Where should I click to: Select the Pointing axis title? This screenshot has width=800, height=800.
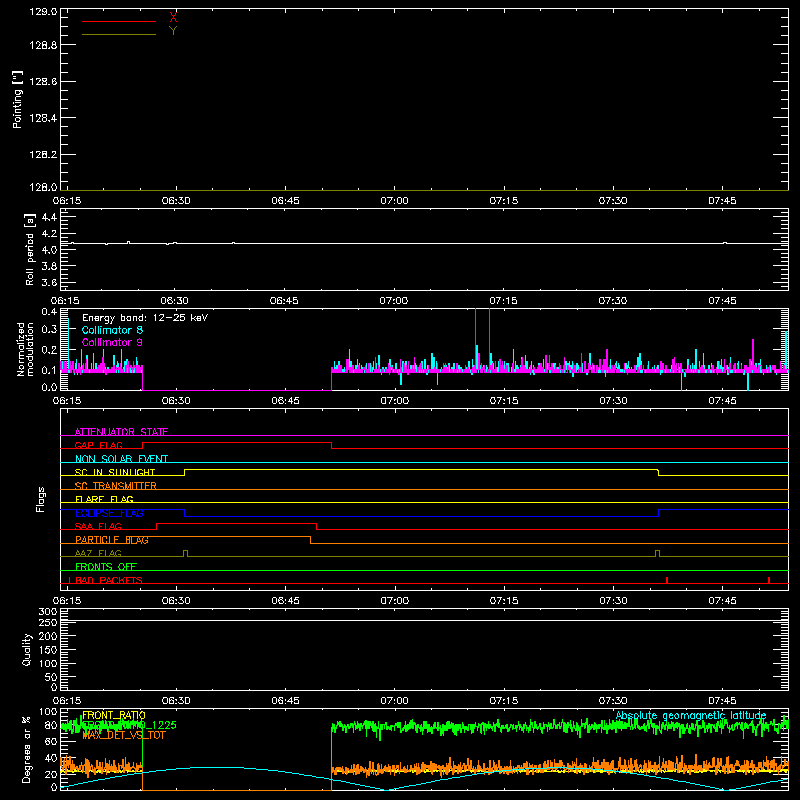pyautogui.click(x=18, y=100)
